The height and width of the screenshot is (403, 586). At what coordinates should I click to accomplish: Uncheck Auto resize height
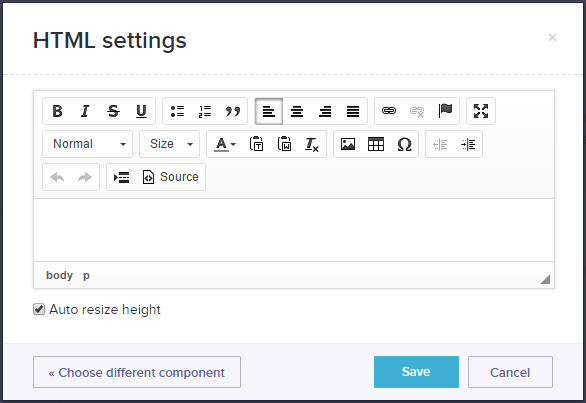click(39, 310)
